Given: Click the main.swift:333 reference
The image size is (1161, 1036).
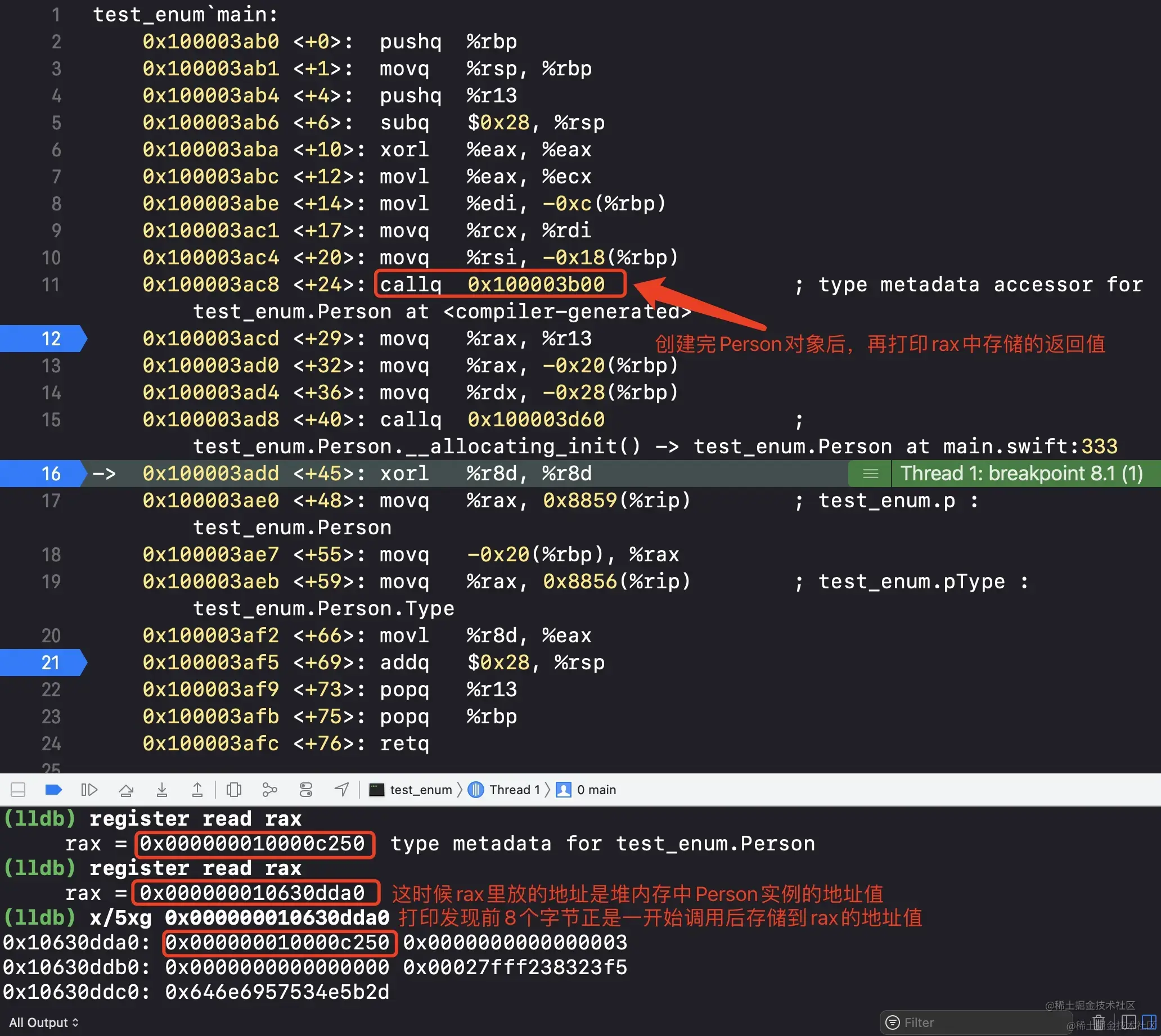Looking at the screenshot, I should (x=1030, y=446).
